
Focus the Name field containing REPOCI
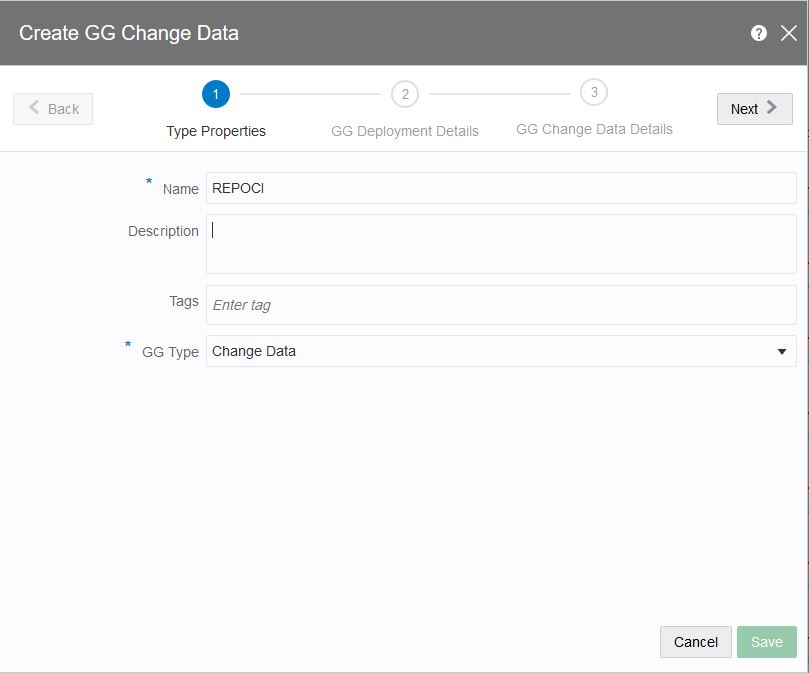coord(501,188)
